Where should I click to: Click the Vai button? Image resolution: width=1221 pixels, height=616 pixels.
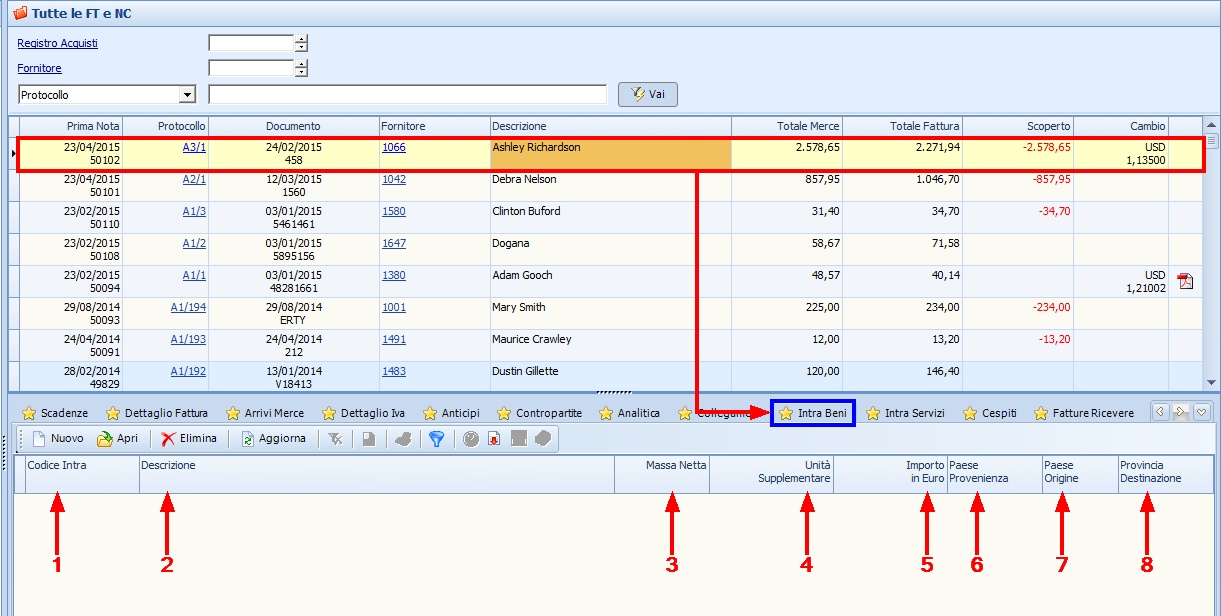coord(647,94)
